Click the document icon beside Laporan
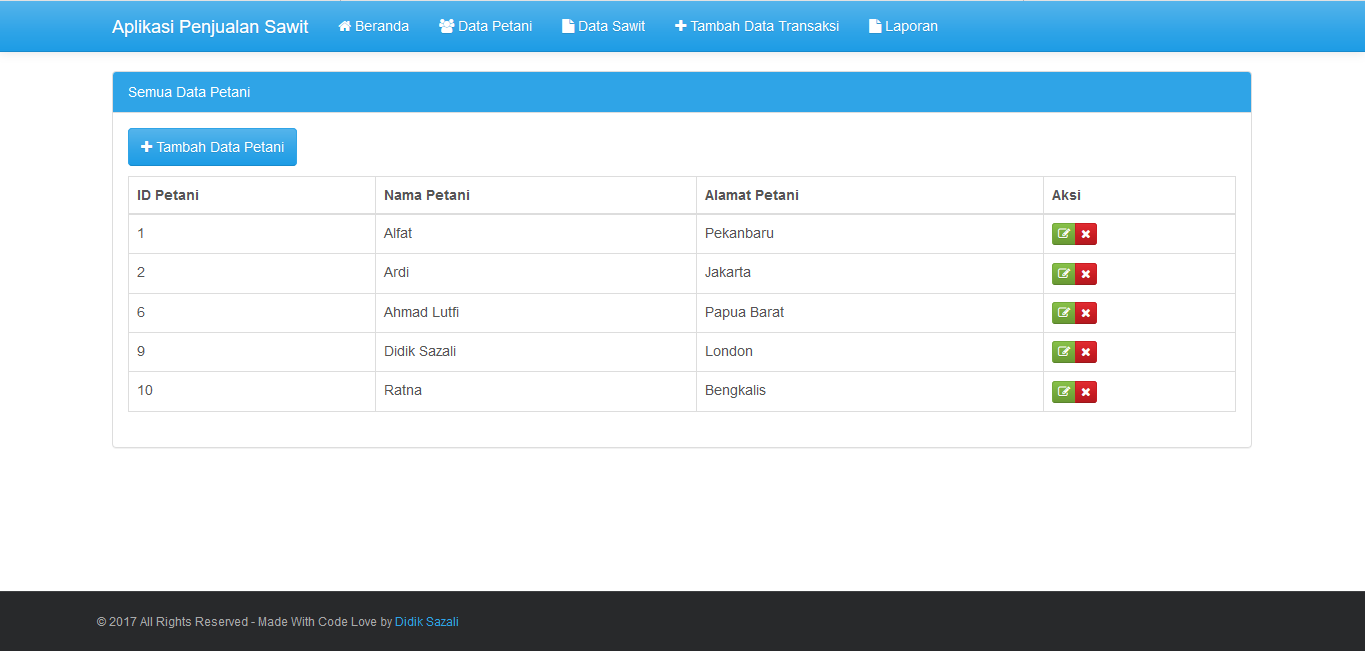This screenshot has height=651, width=1365. point(872,25)
